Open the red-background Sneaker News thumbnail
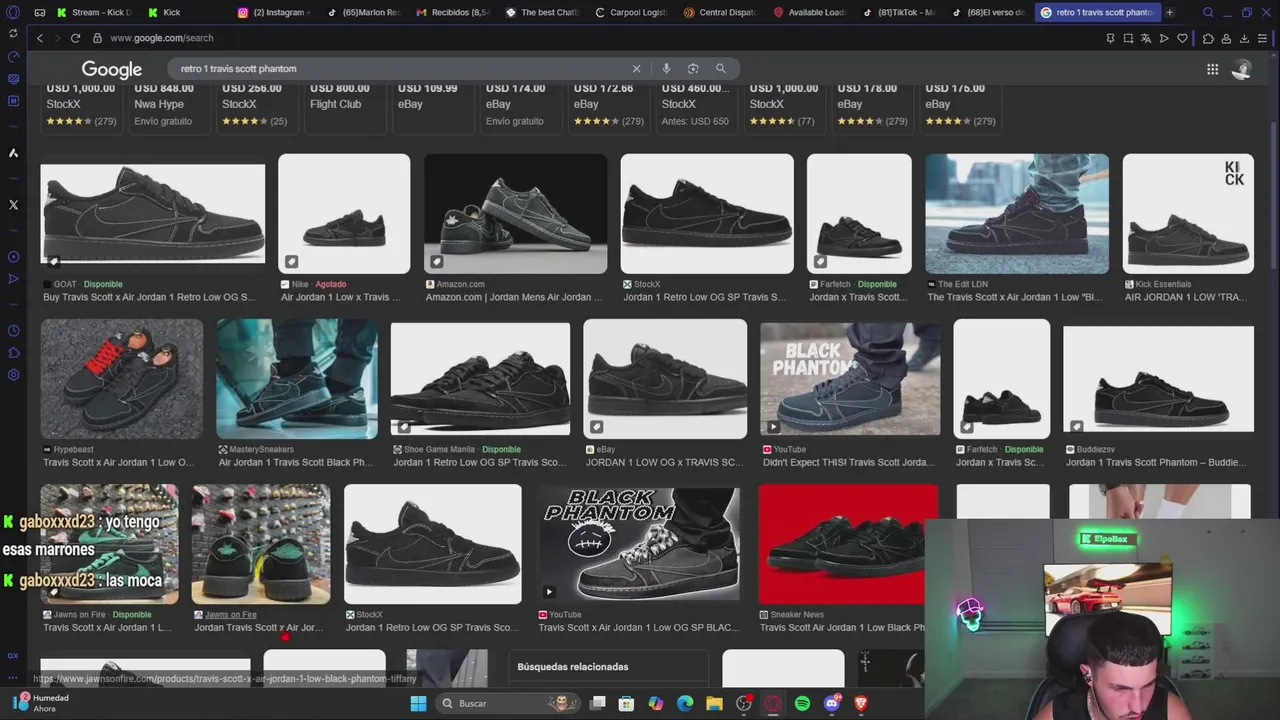This screenshot has width=1280, height=720. coord(848,544)
